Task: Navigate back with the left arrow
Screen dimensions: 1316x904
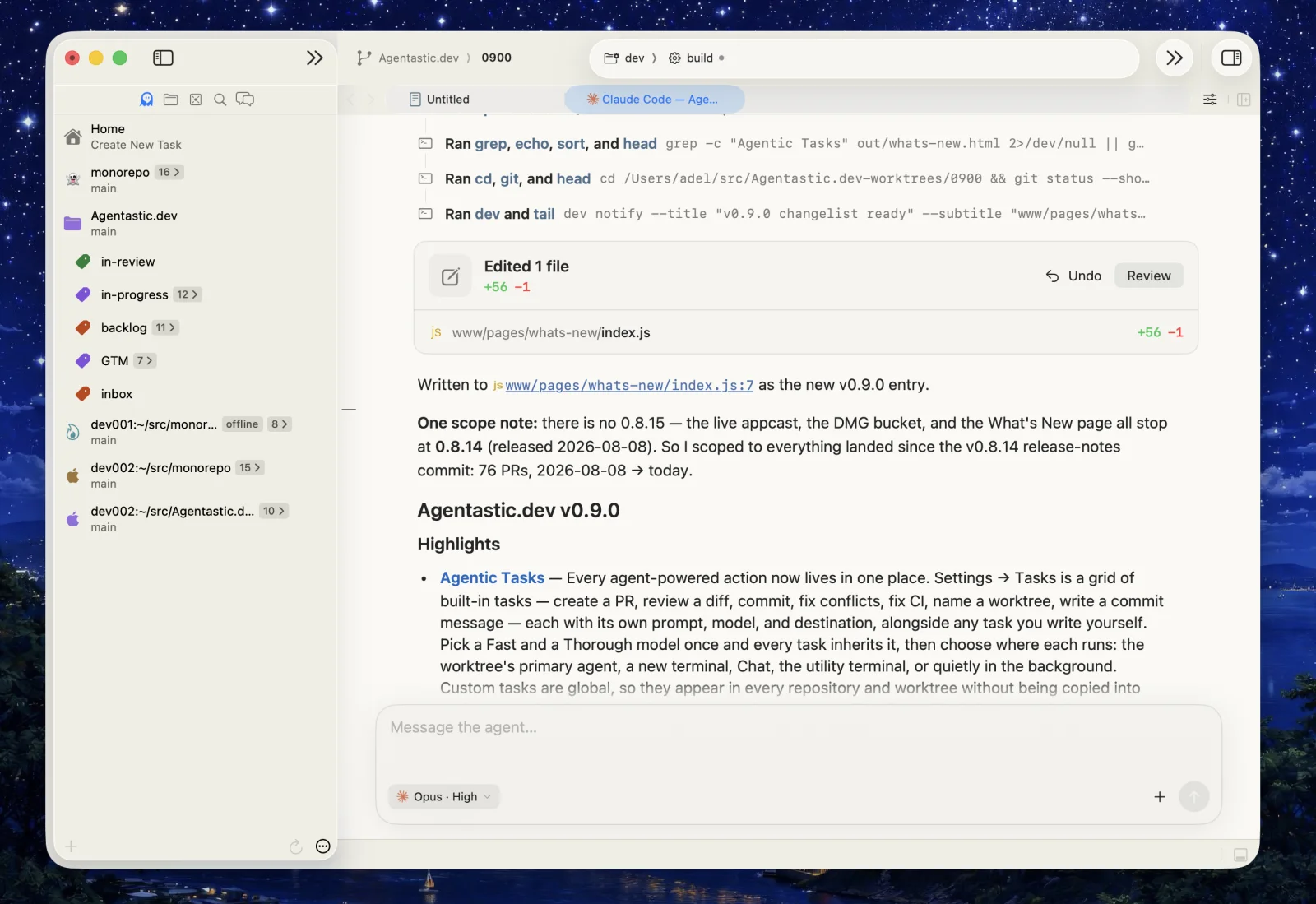Action: (x=351, y=100)
